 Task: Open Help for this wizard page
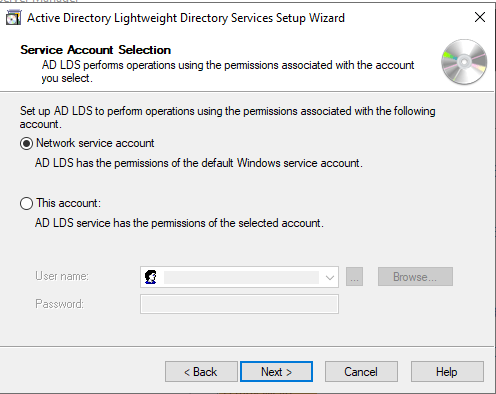coord(447,372)
